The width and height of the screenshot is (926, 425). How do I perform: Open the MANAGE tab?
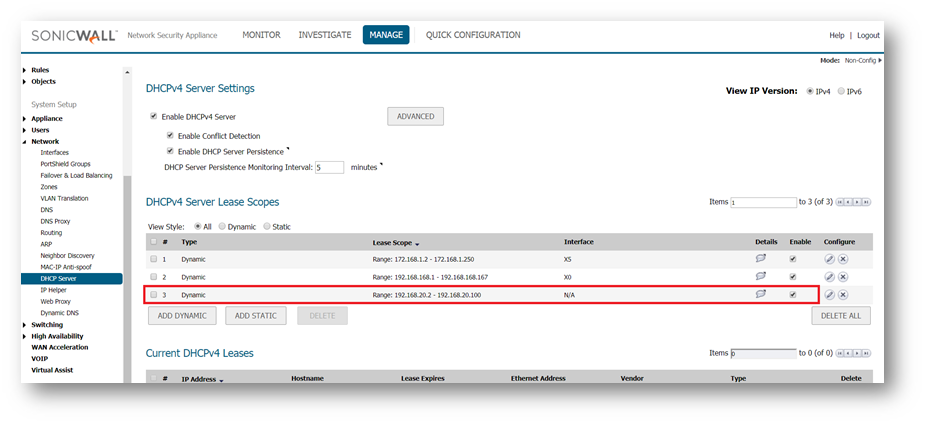(386, 35)
